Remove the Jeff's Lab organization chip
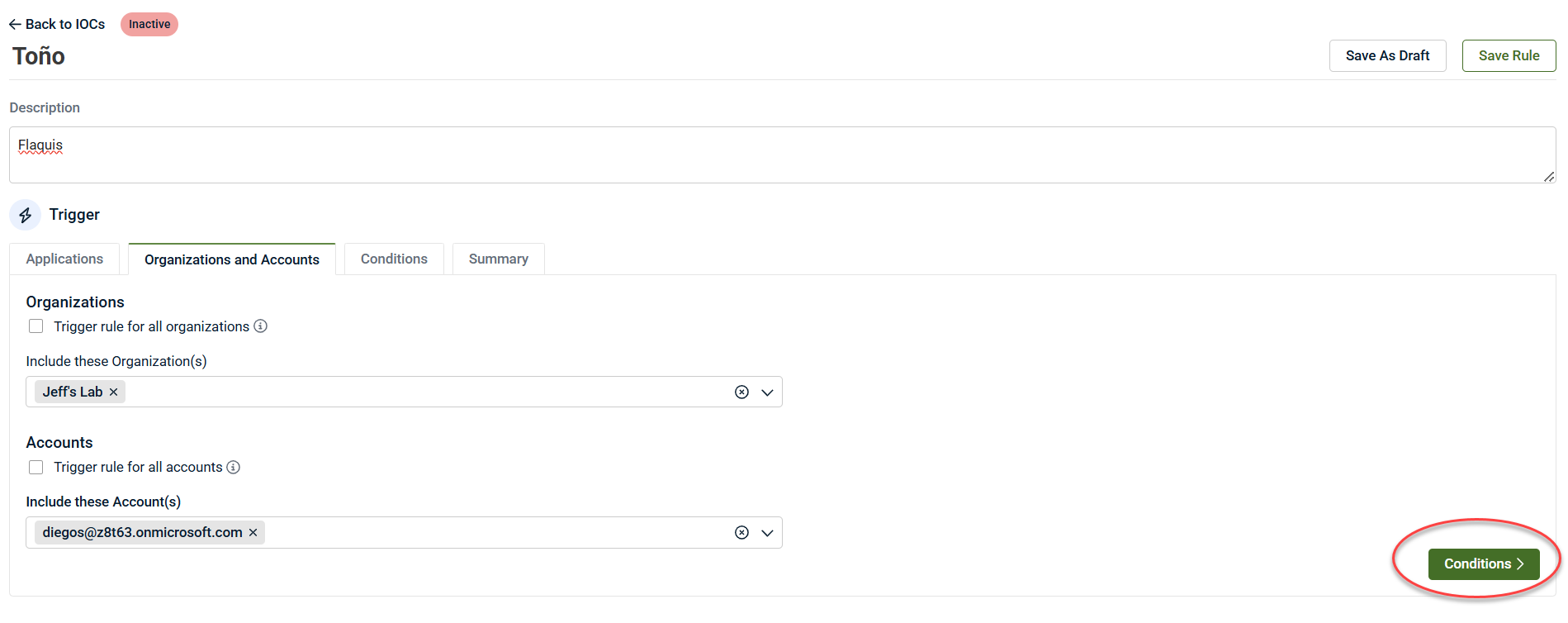This screenshot has width=1568, height=623. [114, 392]
